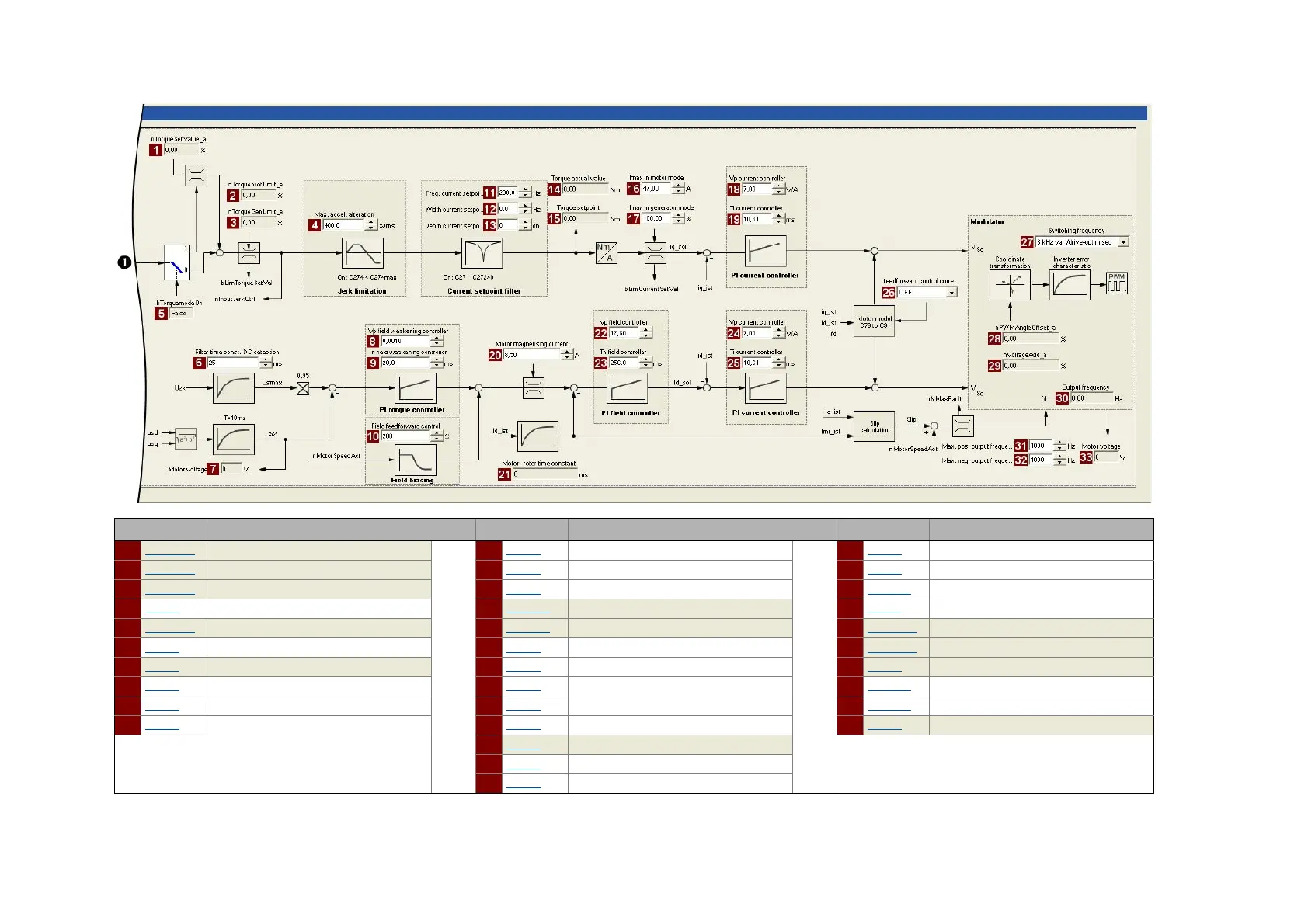Select the limiter block below nTorqueSetValue_a
This screenshot has height=924, width=1308.
pyautogui.click(x=196, y=175)
